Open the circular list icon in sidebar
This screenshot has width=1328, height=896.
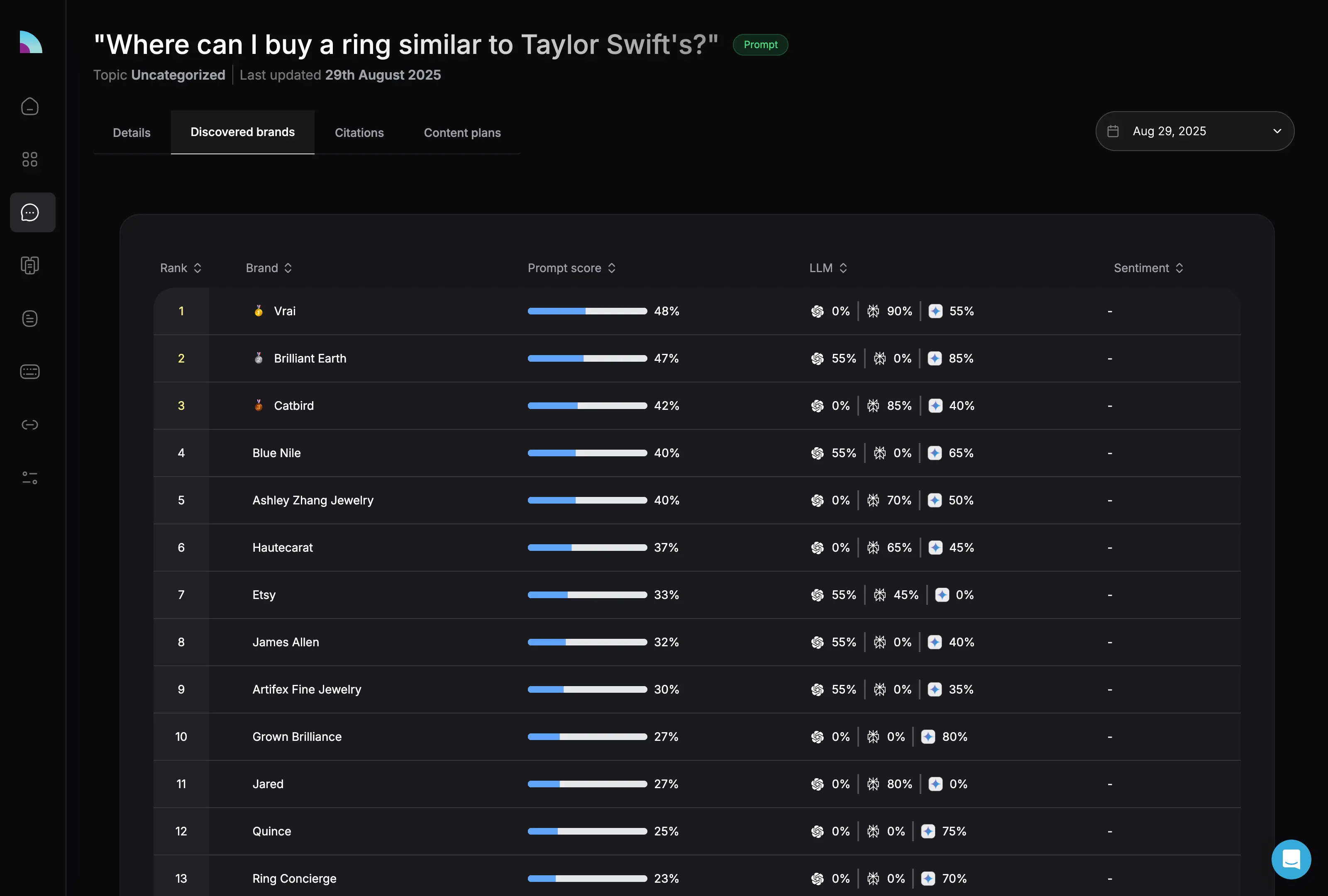30,319
